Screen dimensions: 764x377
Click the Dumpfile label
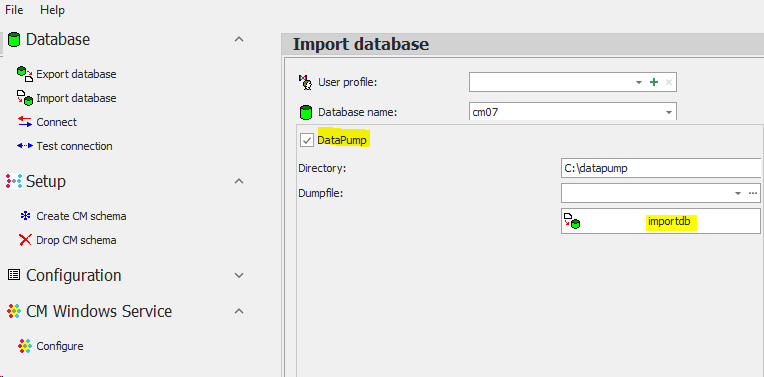(x=322, y=193)
